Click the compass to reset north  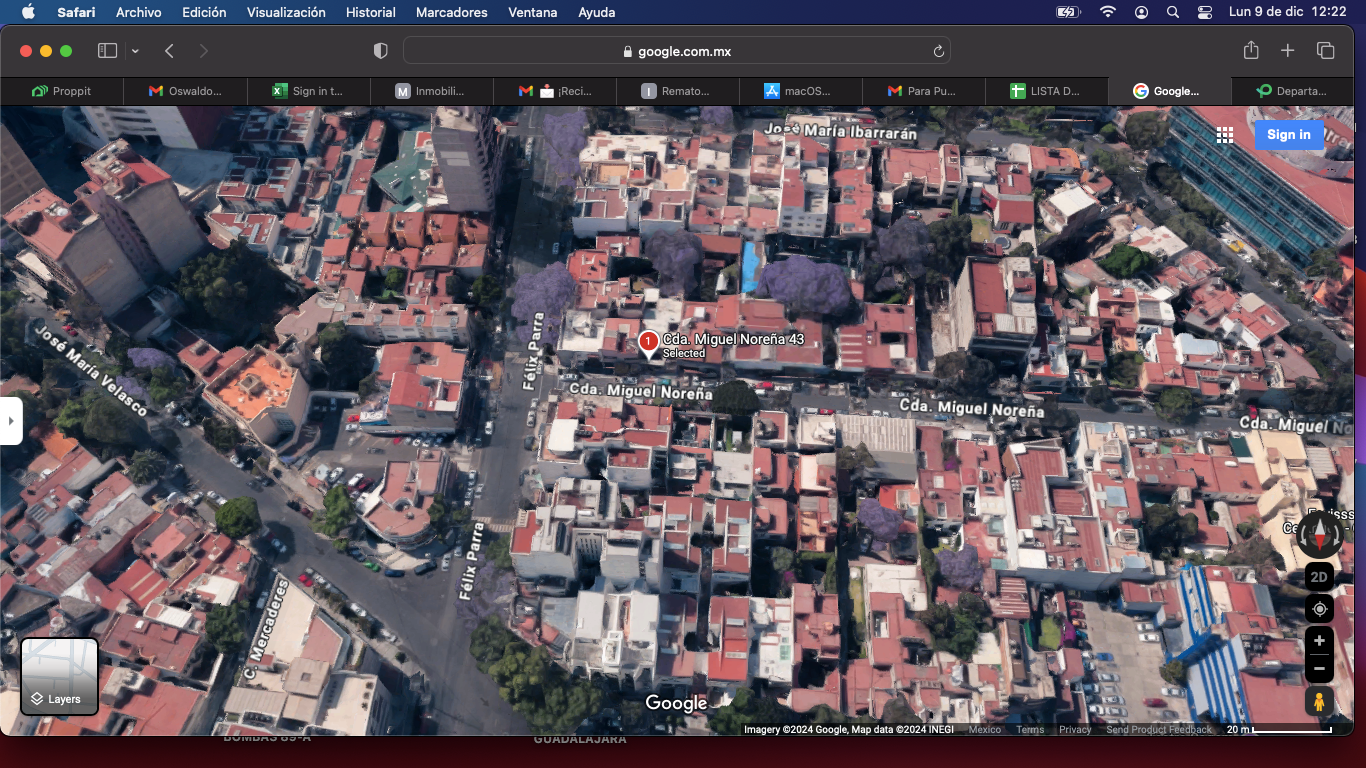[x=1319, y=534]
